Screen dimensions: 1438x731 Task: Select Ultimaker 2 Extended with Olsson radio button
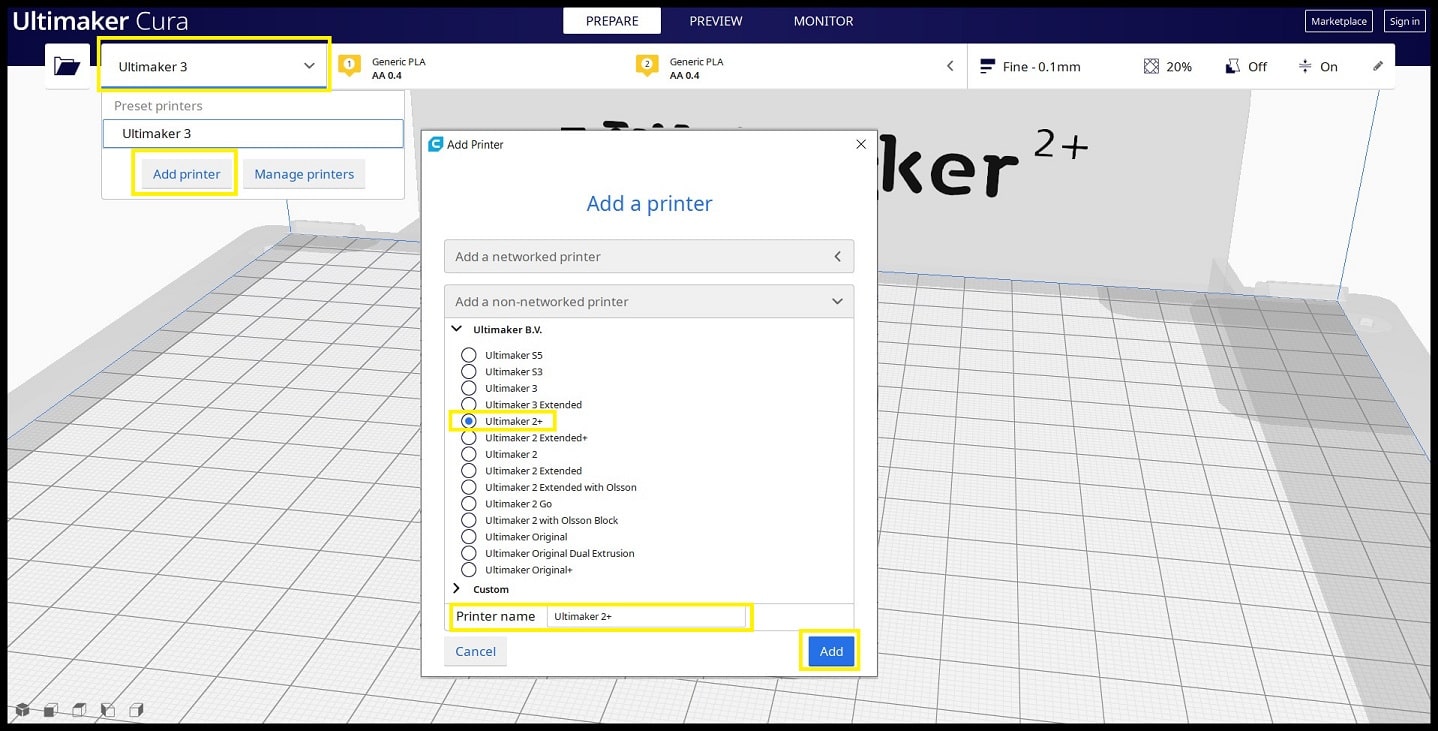(468, 487)
